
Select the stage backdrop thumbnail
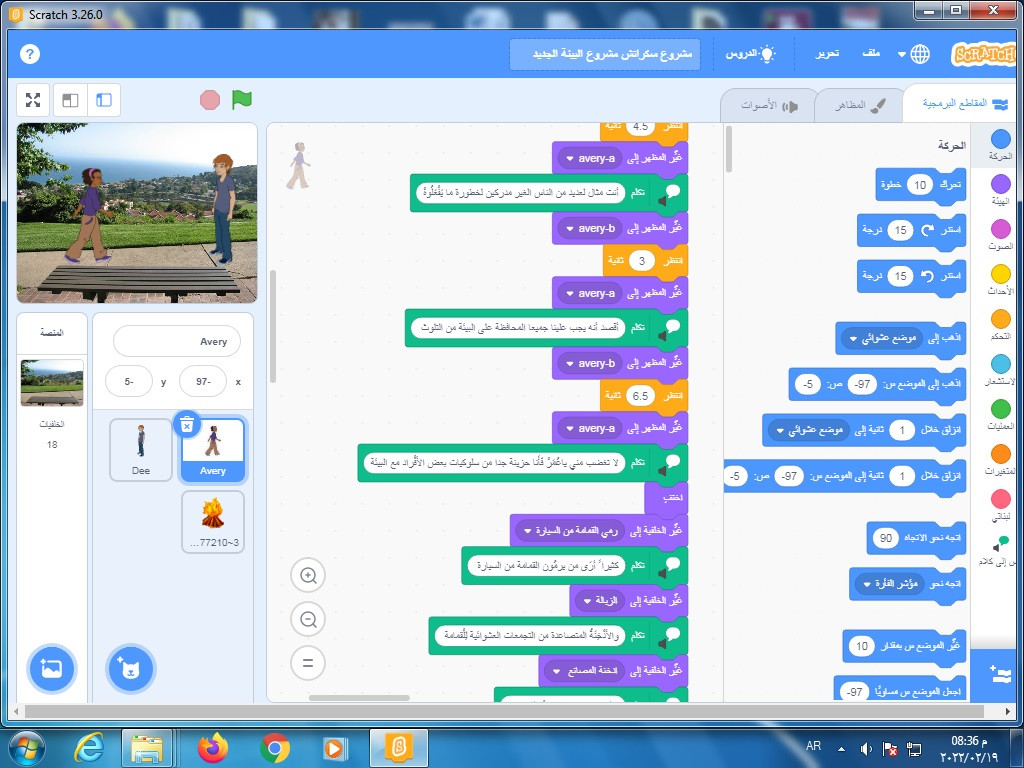coord(52,383)
